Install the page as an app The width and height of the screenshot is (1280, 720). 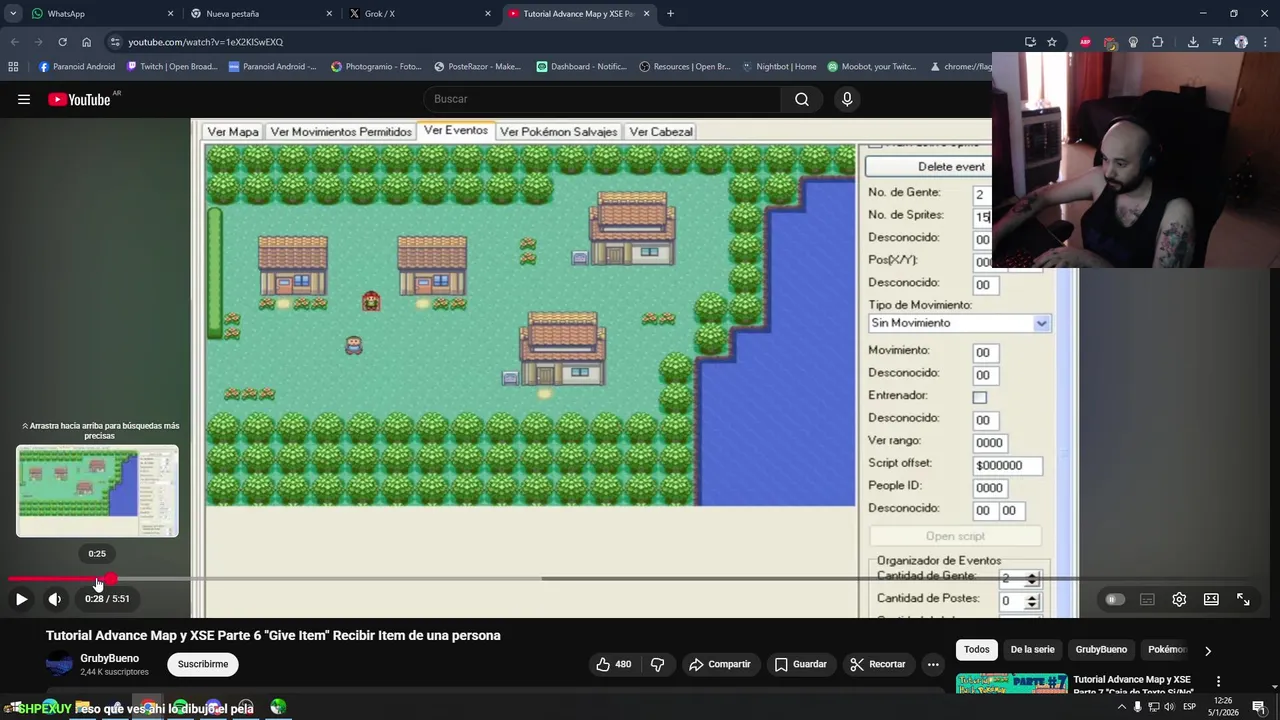(1030, 42)
